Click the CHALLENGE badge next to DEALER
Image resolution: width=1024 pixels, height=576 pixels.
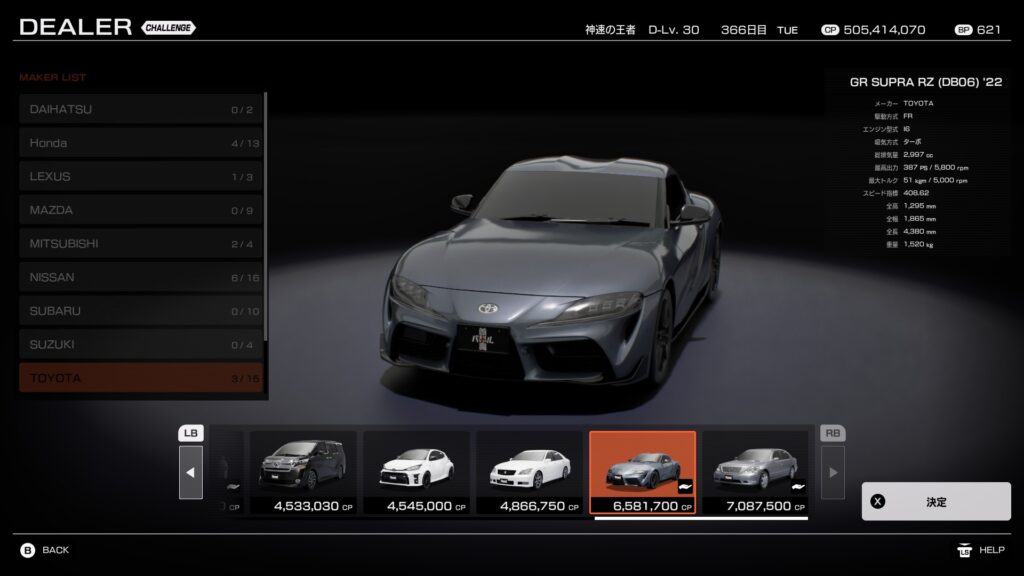tap(168, 28)
